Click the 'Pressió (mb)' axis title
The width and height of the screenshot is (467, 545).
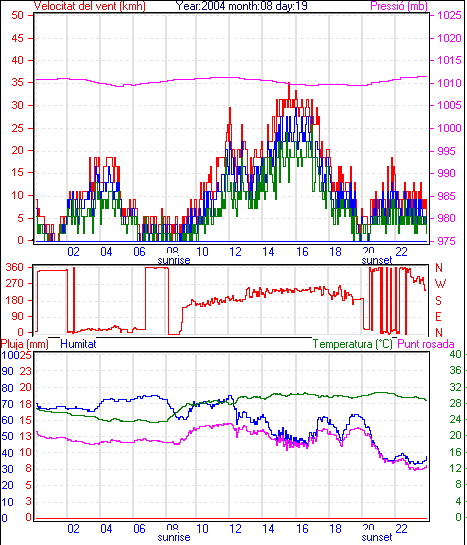pos(399,6)
